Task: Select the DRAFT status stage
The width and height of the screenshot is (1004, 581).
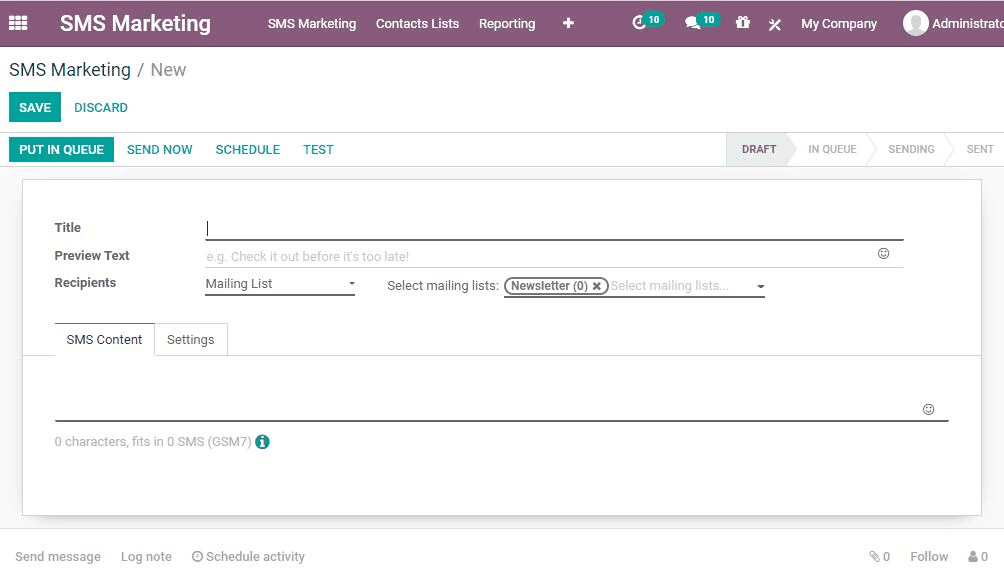Action: pos(759,149)
